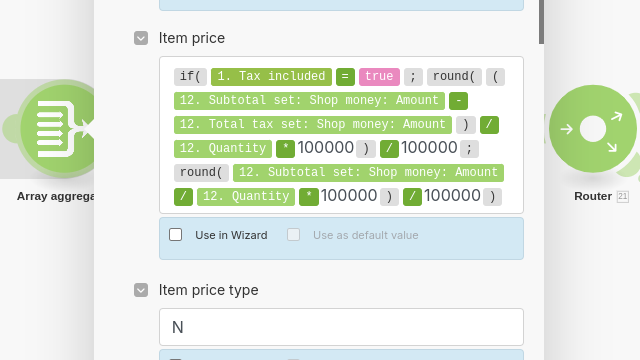Select the minus operator token
Image resolution: width=640 pixels, height=360 pixels.
pyautogui.click(x=458, y=101)
